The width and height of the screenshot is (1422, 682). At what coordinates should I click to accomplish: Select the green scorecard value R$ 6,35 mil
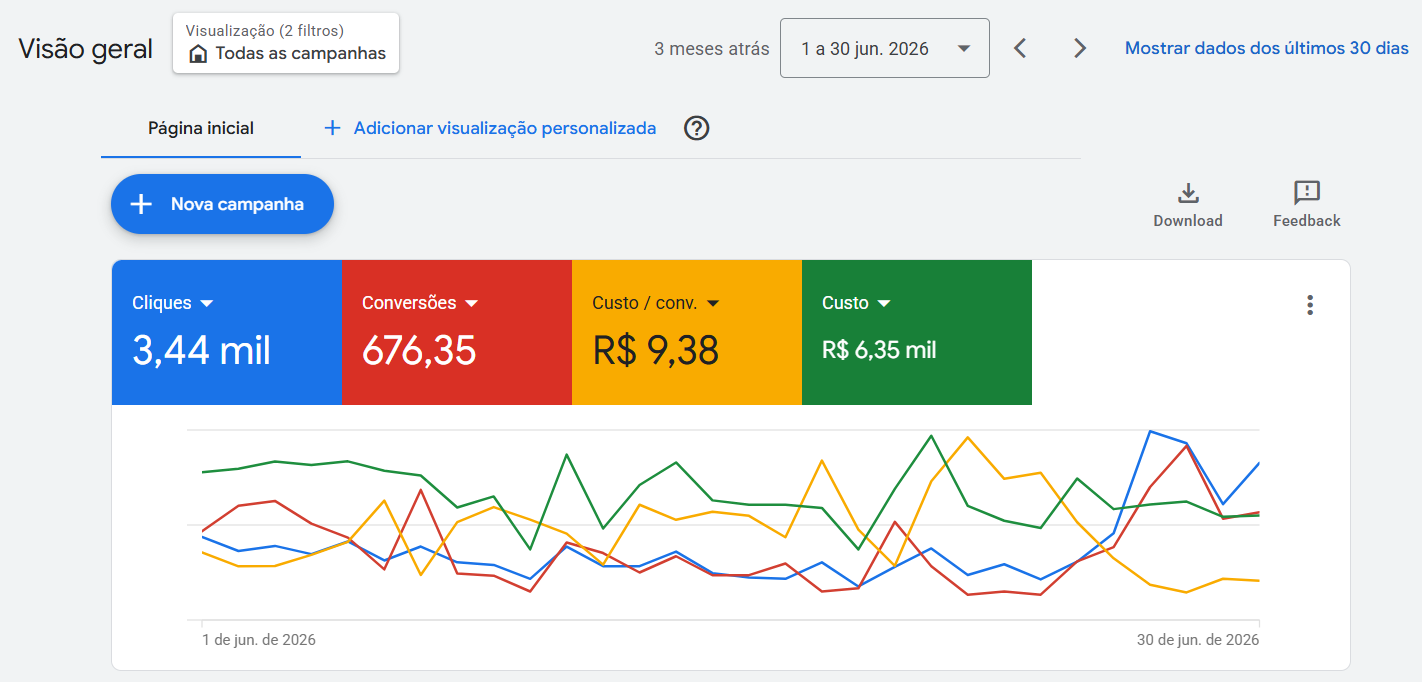pos(879,351)
